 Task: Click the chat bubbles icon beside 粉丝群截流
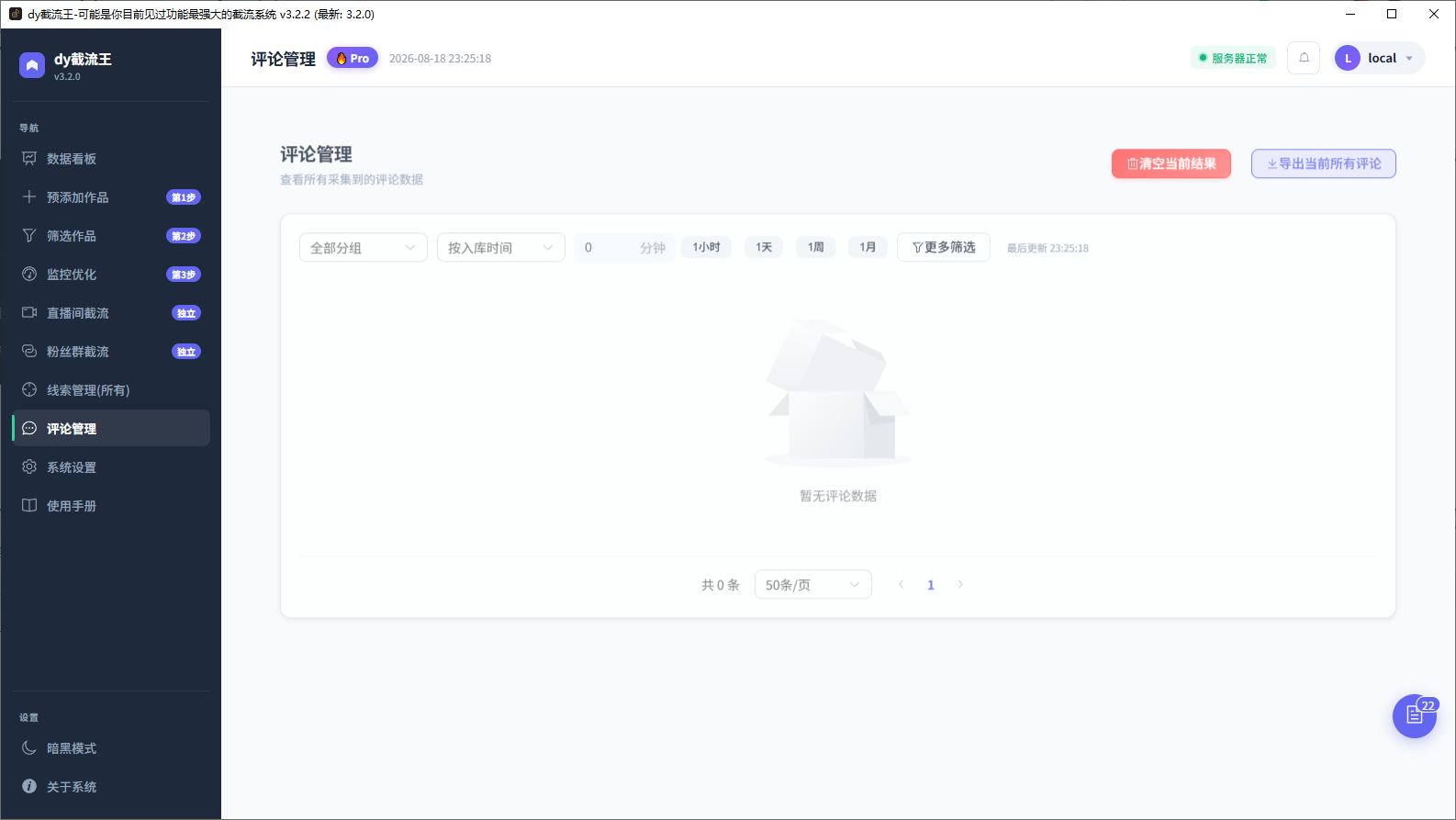pyautogui.click(x=29, y=352)
